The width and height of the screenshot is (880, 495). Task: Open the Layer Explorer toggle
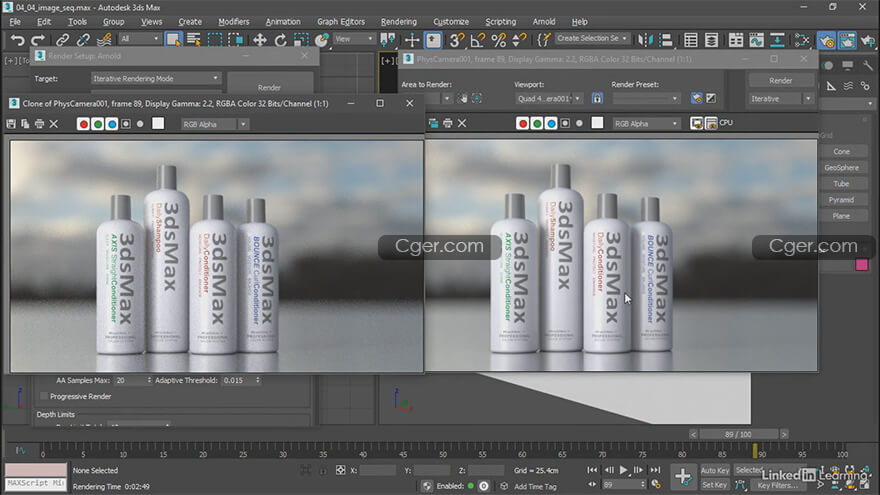click(x=712, y=40)
